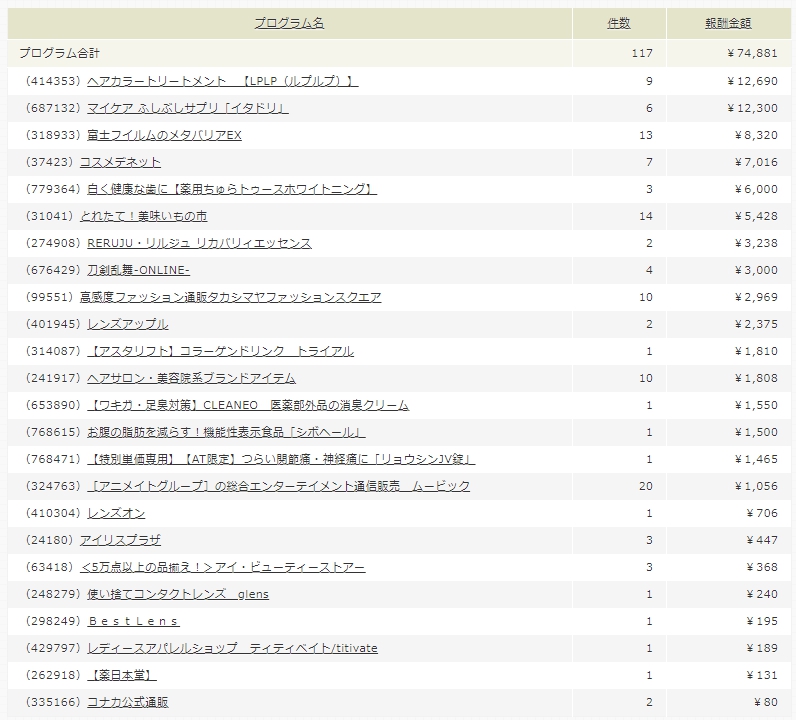This screenshot has height=720, width=796.
Task: Open 使い捨てコンタクトレンズ glens link
Action: point(178,594)
